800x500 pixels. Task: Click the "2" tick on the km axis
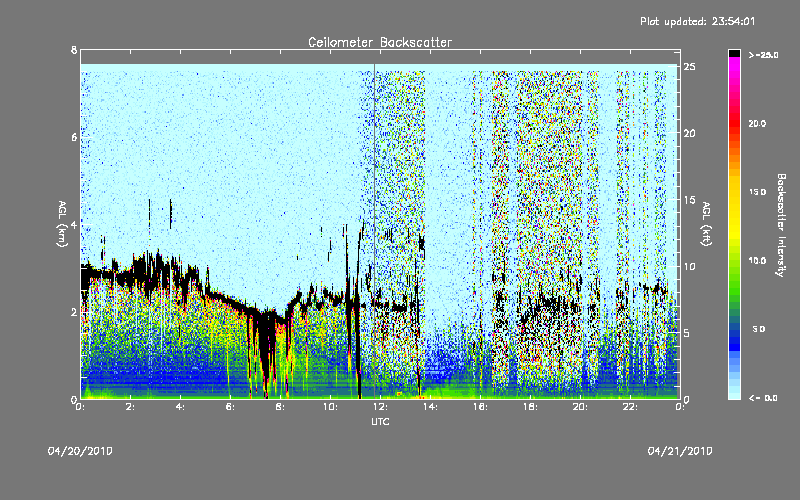[x=74, y=312]
